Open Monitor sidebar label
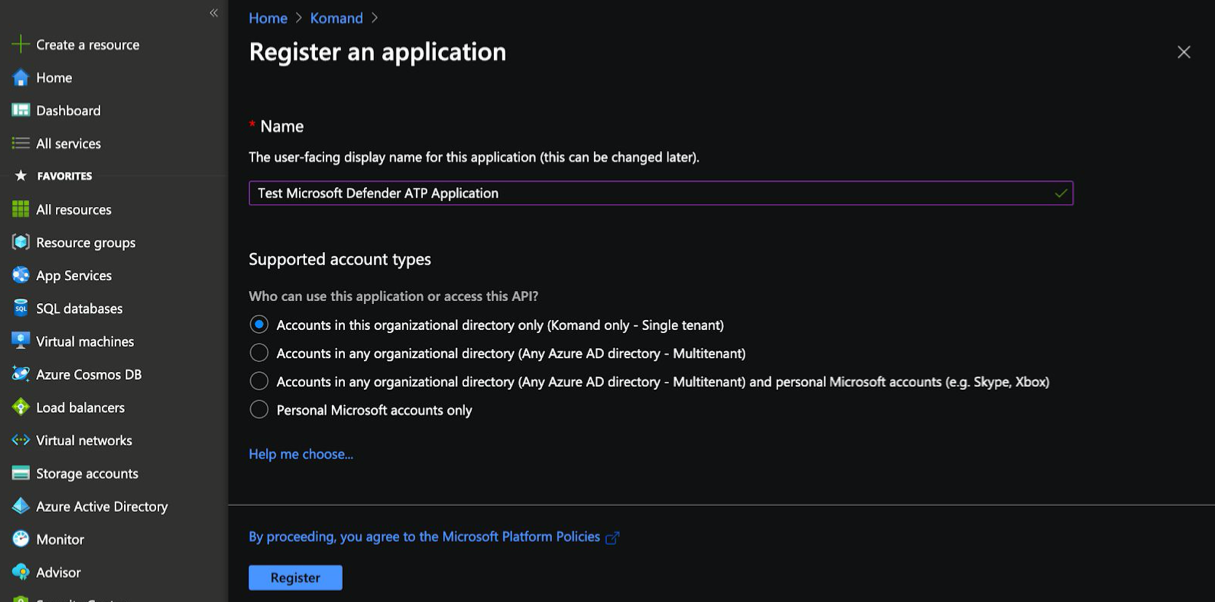1215x602 pixels. [x=60, y=539]
